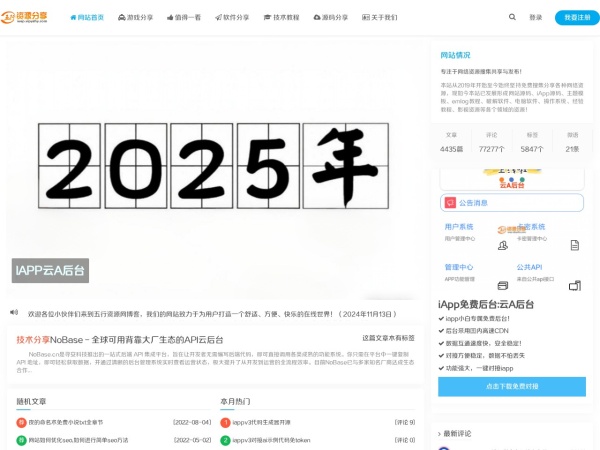Click the search magnifier icon
This screenshot has height=450, width=600.
coord(512,17)
